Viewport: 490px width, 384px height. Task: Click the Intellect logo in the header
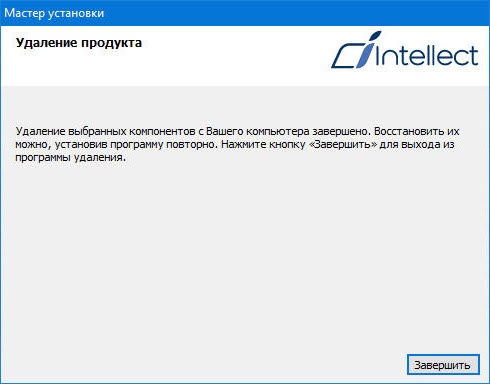point(405,50)
